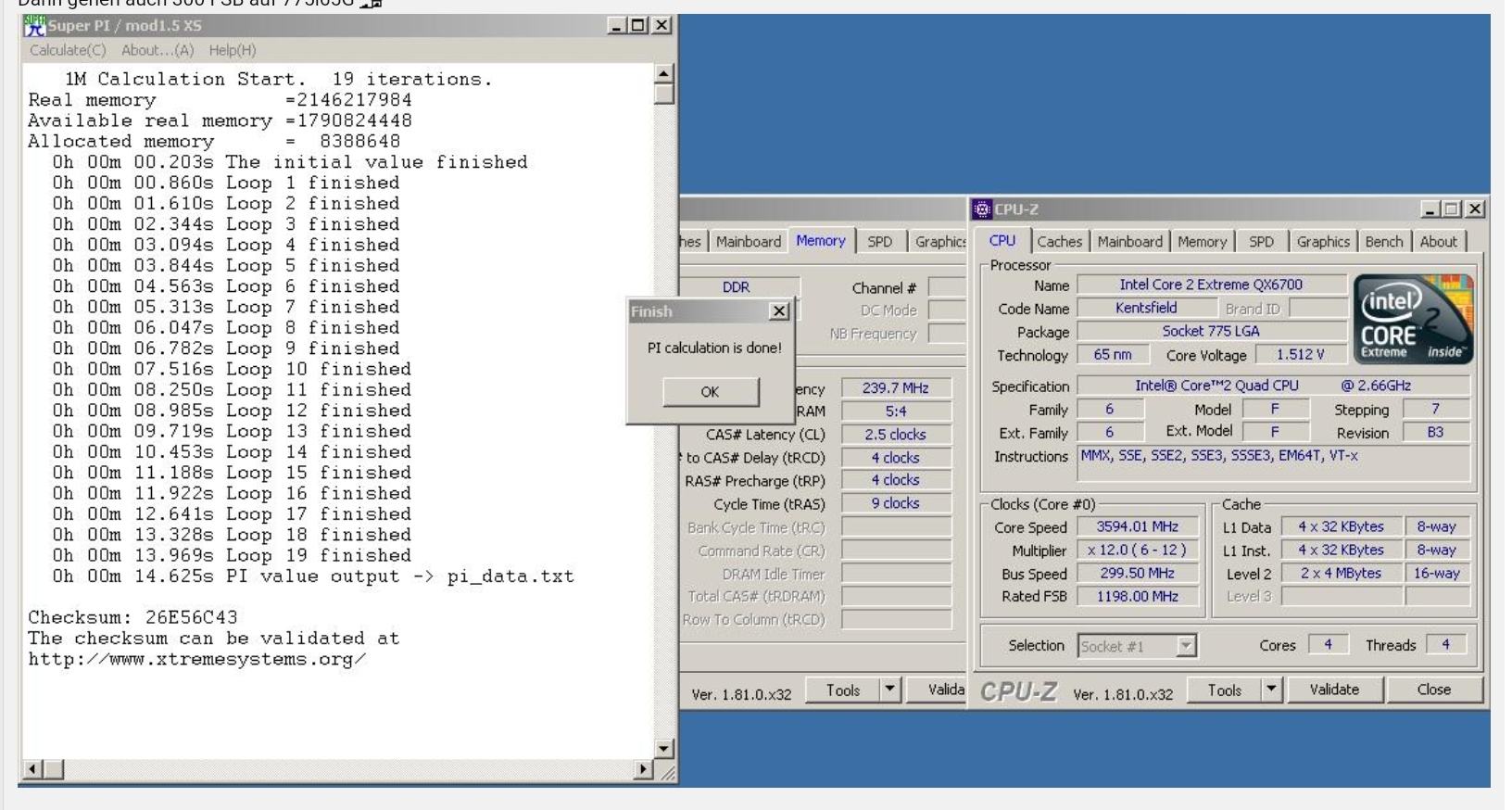
Task: Click OK in the Finish dialog
Action: coord(711,392)
